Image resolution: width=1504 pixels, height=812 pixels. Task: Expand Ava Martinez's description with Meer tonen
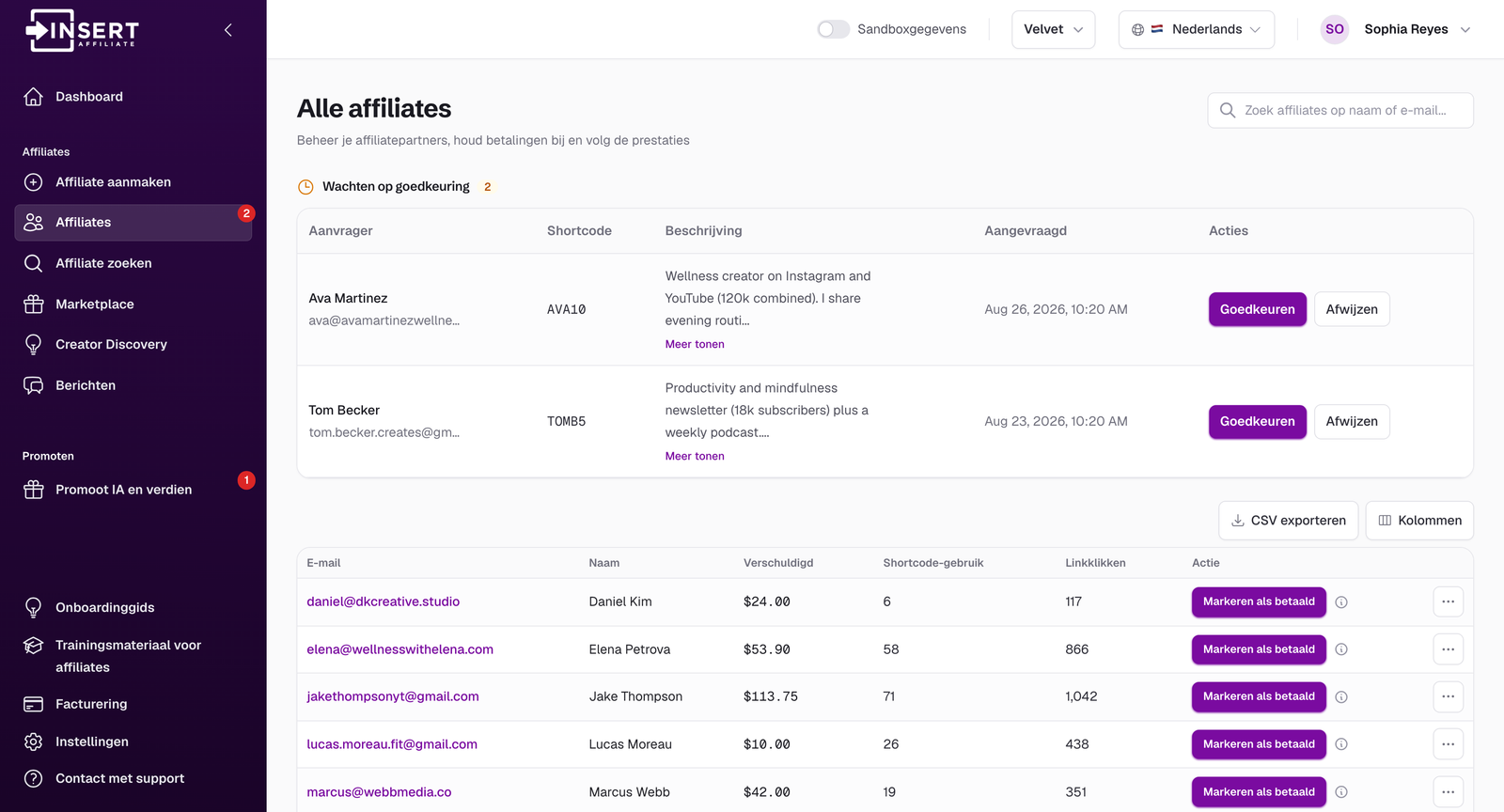(695, 344)
